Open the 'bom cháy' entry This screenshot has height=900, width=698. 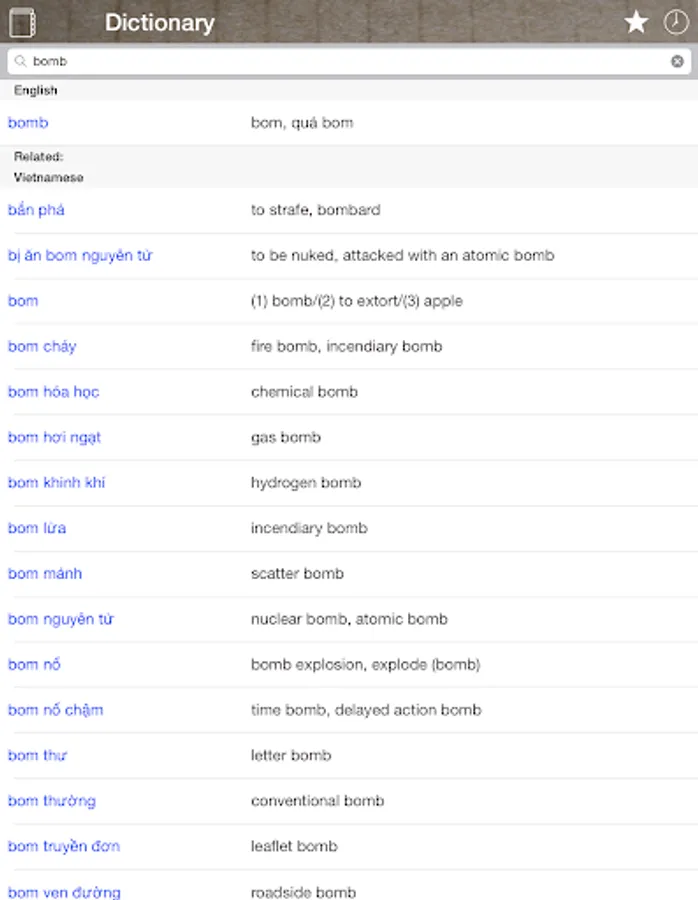[42, 346]
